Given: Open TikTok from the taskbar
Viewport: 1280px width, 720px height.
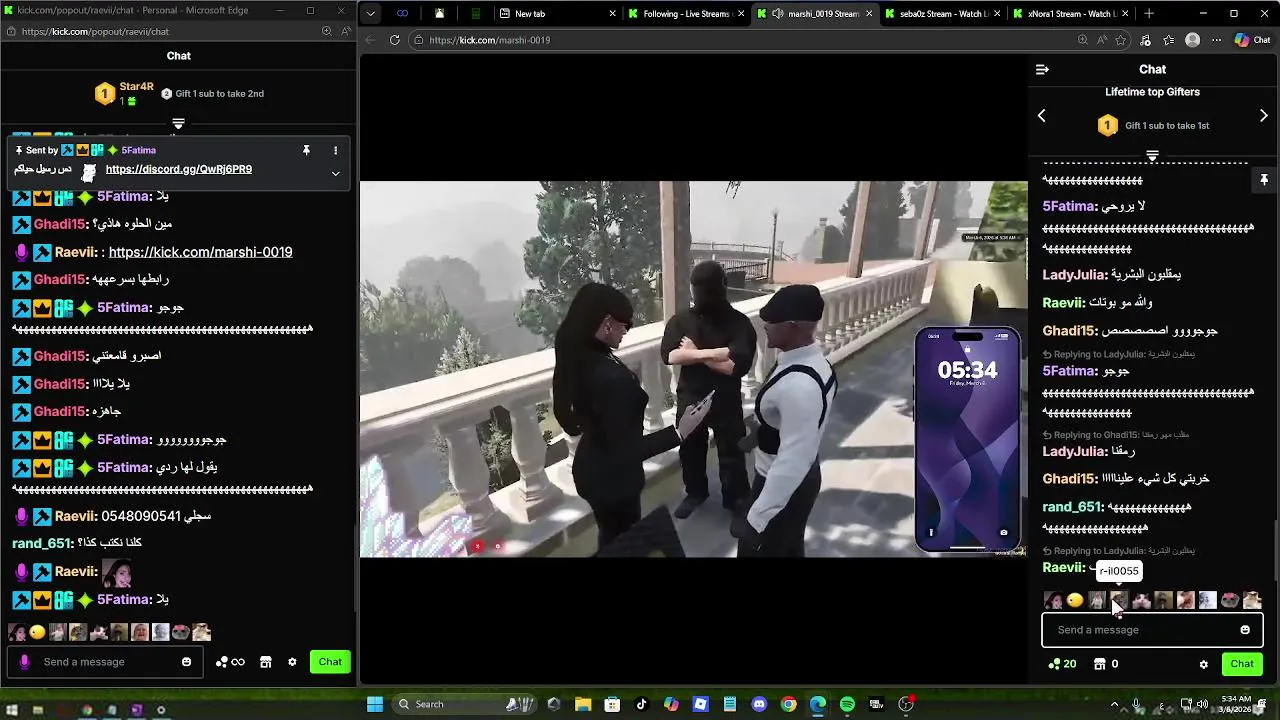Looking at the screenshot, I should coord(641,704).
